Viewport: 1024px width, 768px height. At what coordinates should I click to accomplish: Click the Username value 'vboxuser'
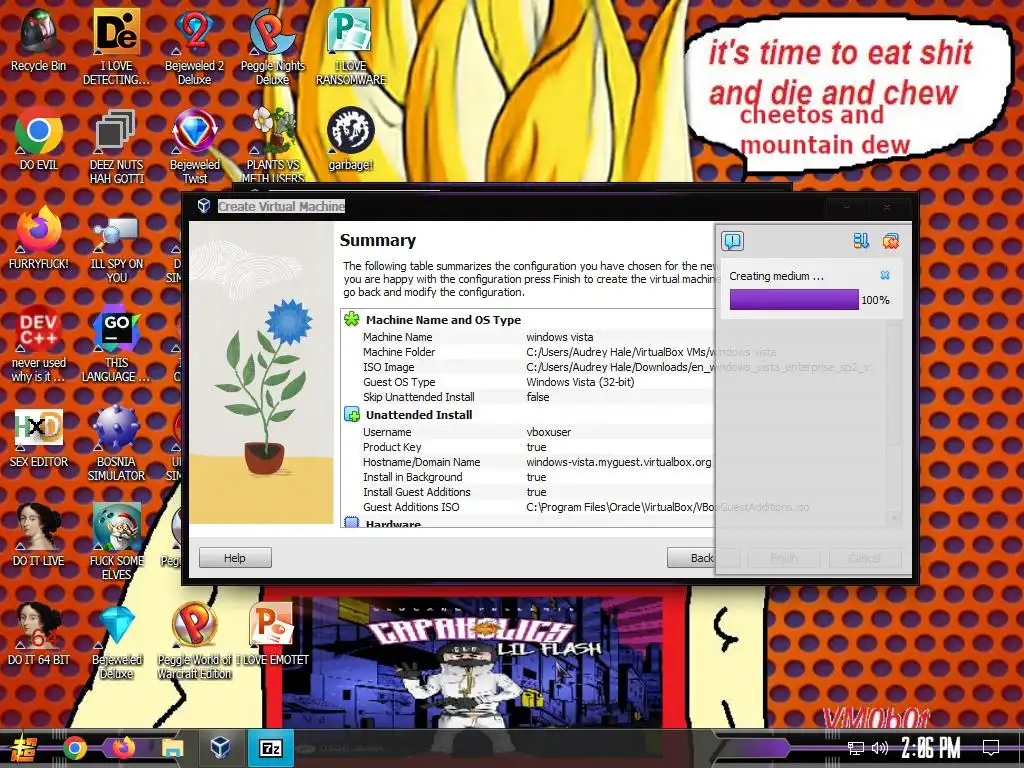[549, 432]
